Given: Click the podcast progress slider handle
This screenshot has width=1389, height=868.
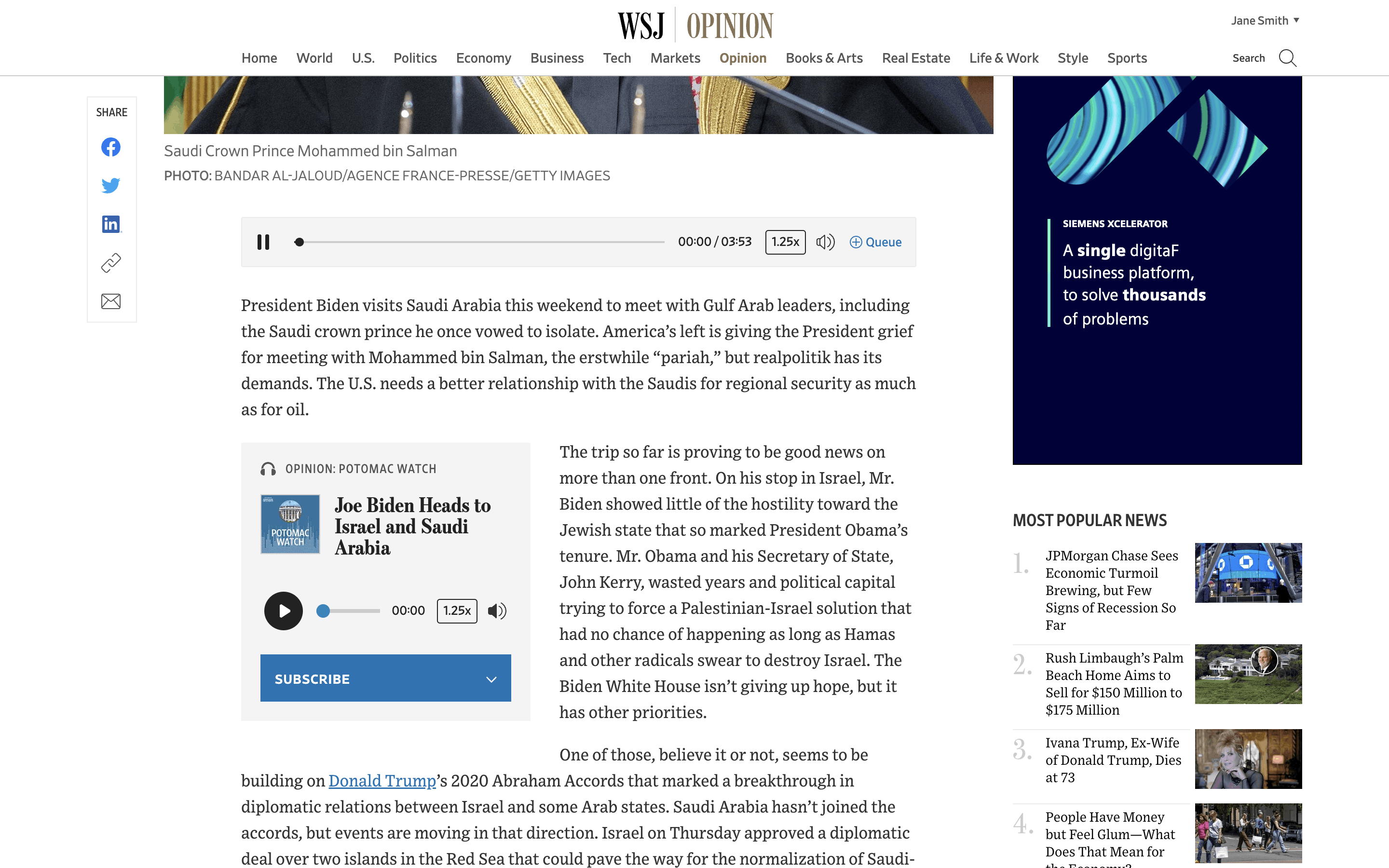Looking at the screenshot, I should 323,611.
